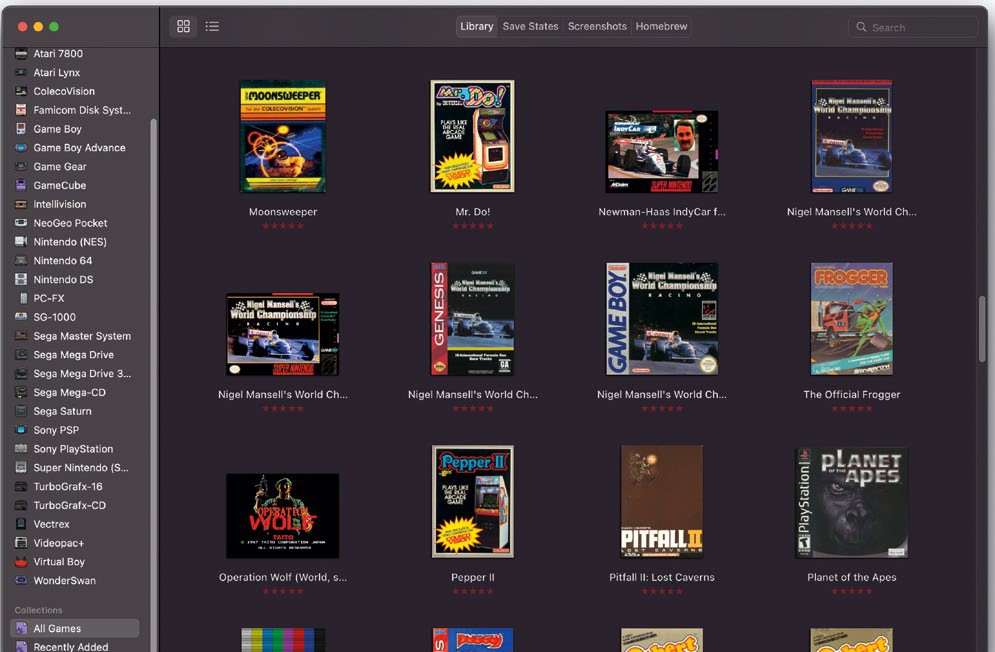
Task: Click the Nintendo (NES) console icon
Action: pos(21,242)
